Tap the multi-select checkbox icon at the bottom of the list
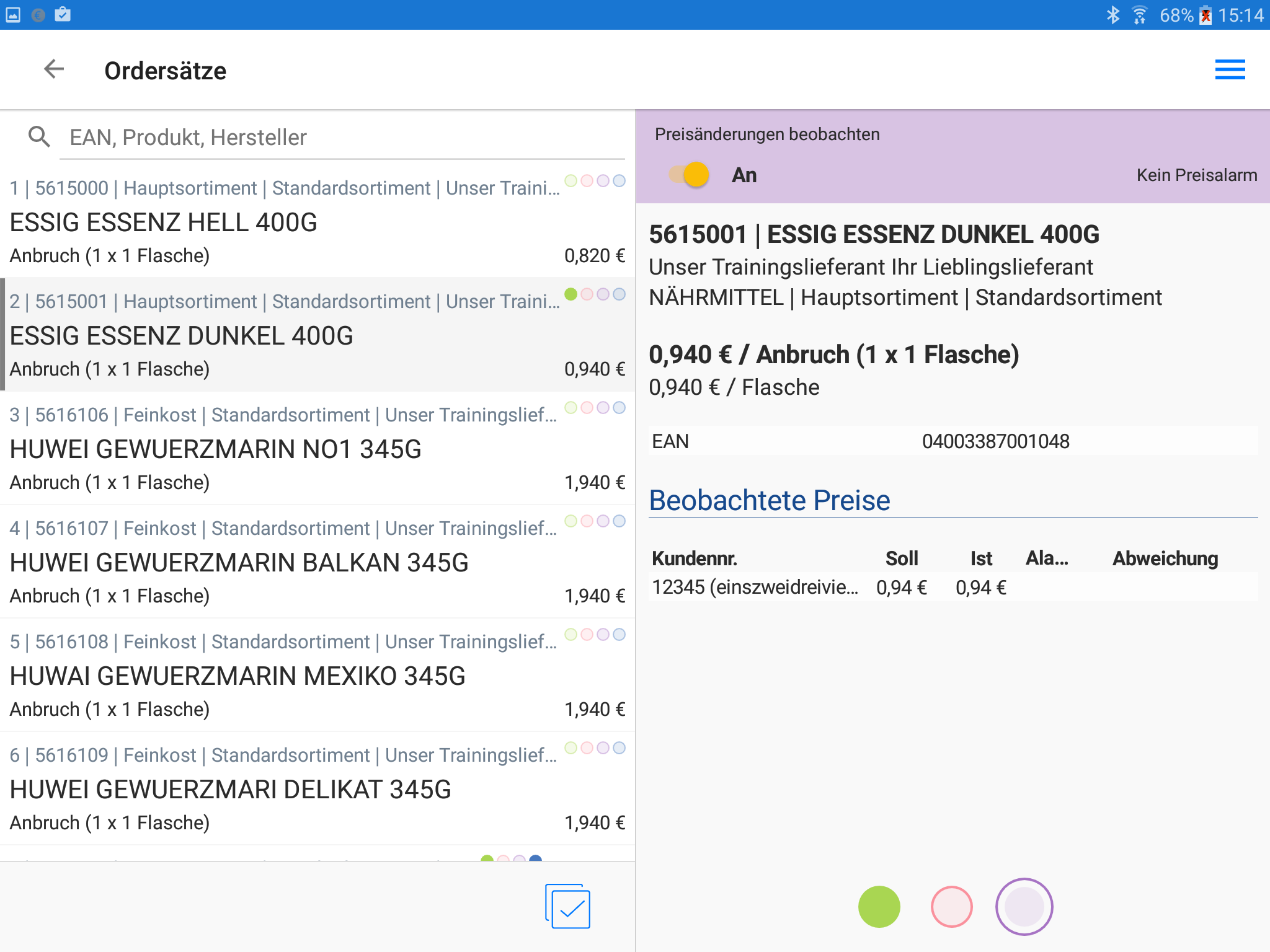 (x=567, y=906)
